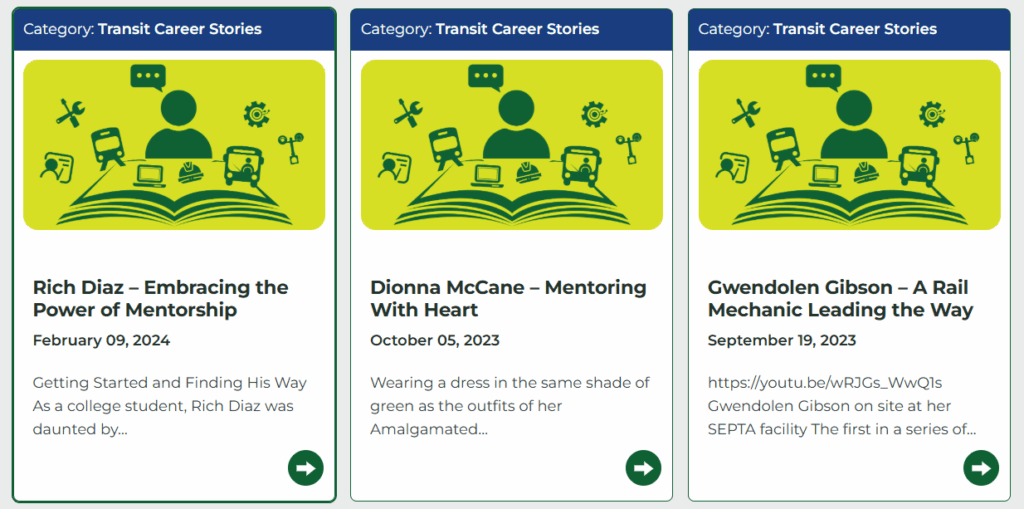Open the Dionna McCane story thumbnail image
This screenshot has height=509, width=1024.
click(512, 145)
